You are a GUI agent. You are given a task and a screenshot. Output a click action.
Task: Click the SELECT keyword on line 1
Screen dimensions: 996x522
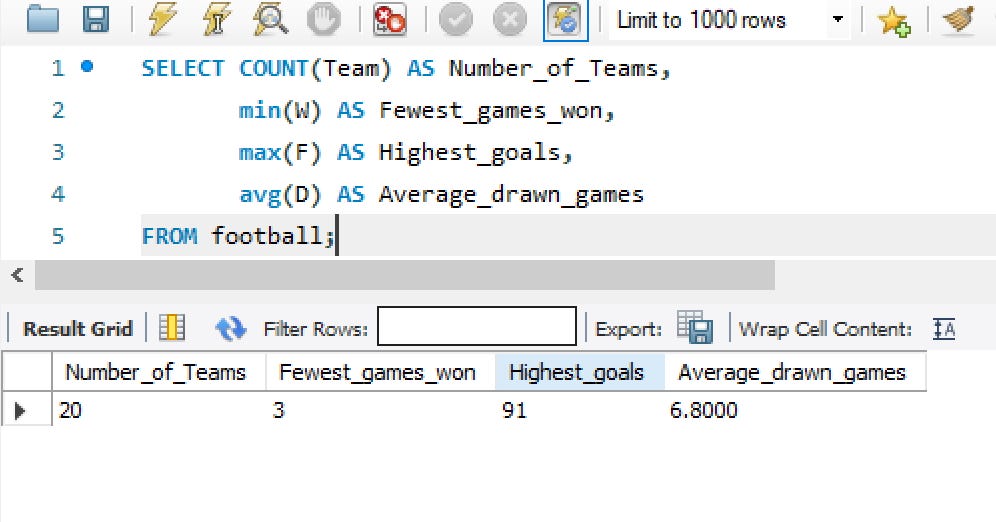pyautogui.click(x=183, y=68)
